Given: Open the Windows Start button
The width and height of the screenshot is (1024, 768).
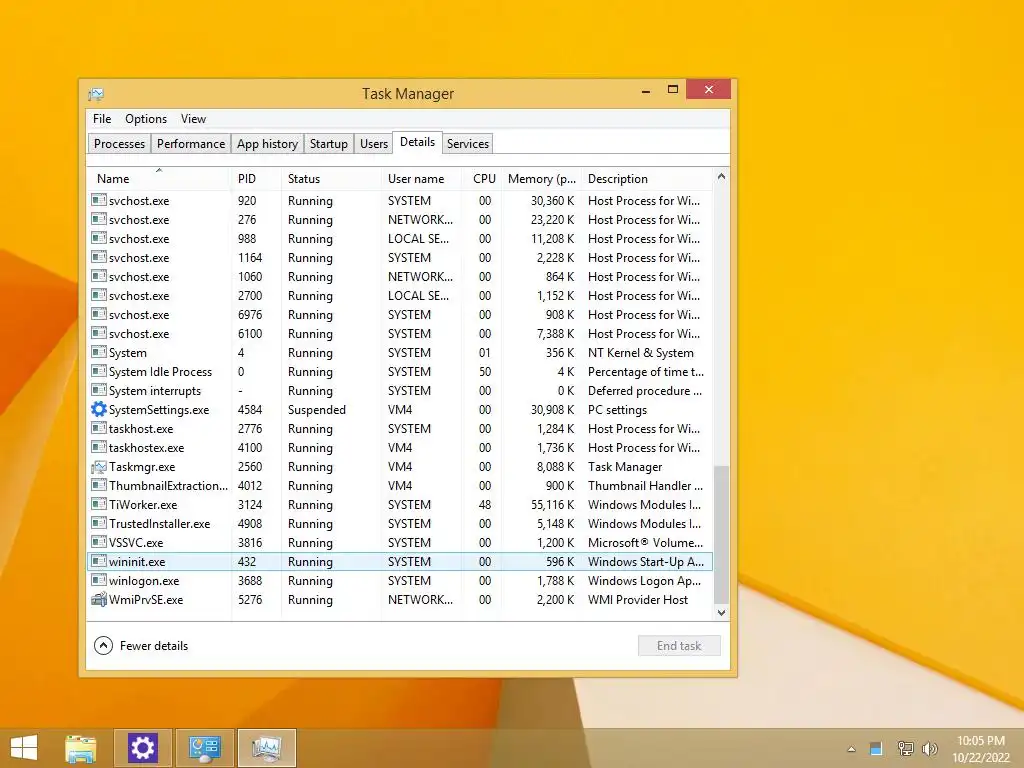Looking at the screenshot, I should coord(24,748).
